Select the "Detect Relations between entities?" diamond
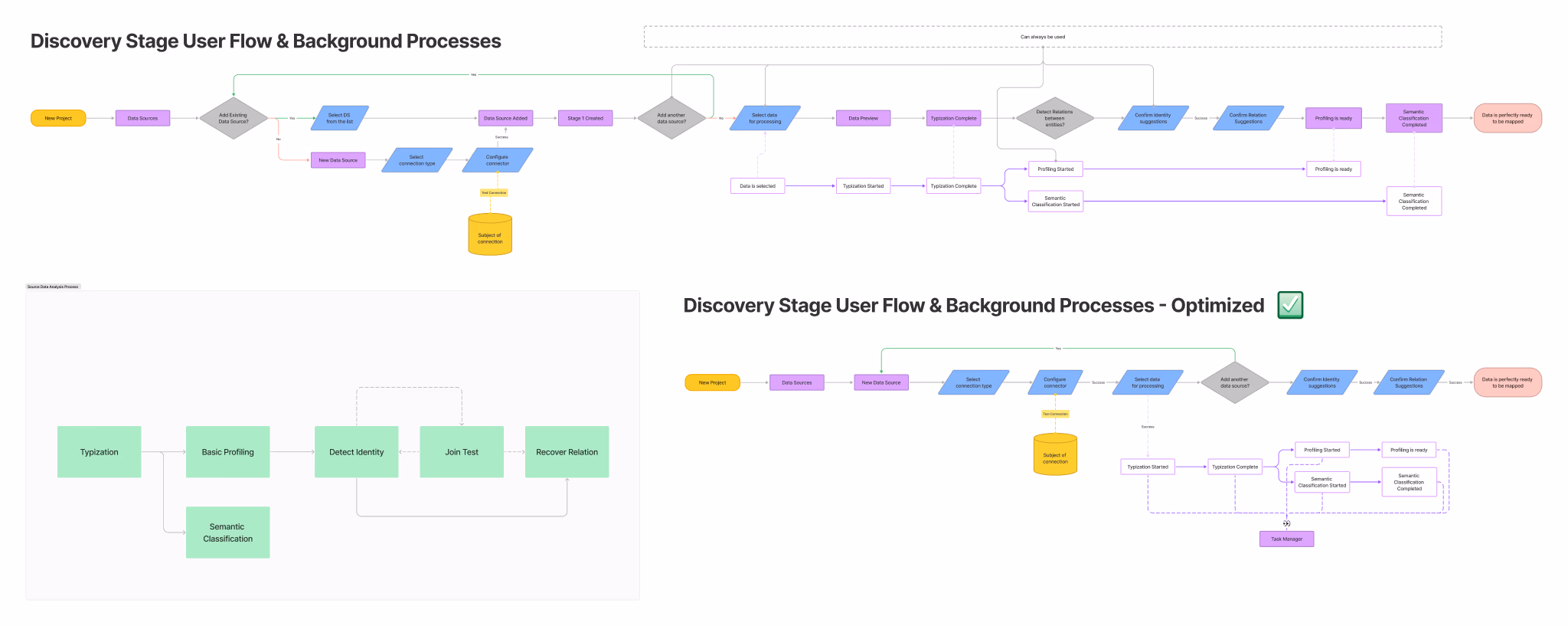Screen dimensions: 1568x626 (x=1054, y=118)
